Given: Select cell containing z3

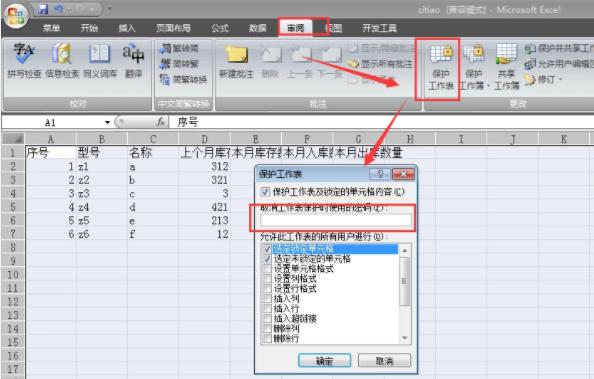Looking at the screenshot, I should (x=102, y=193).
